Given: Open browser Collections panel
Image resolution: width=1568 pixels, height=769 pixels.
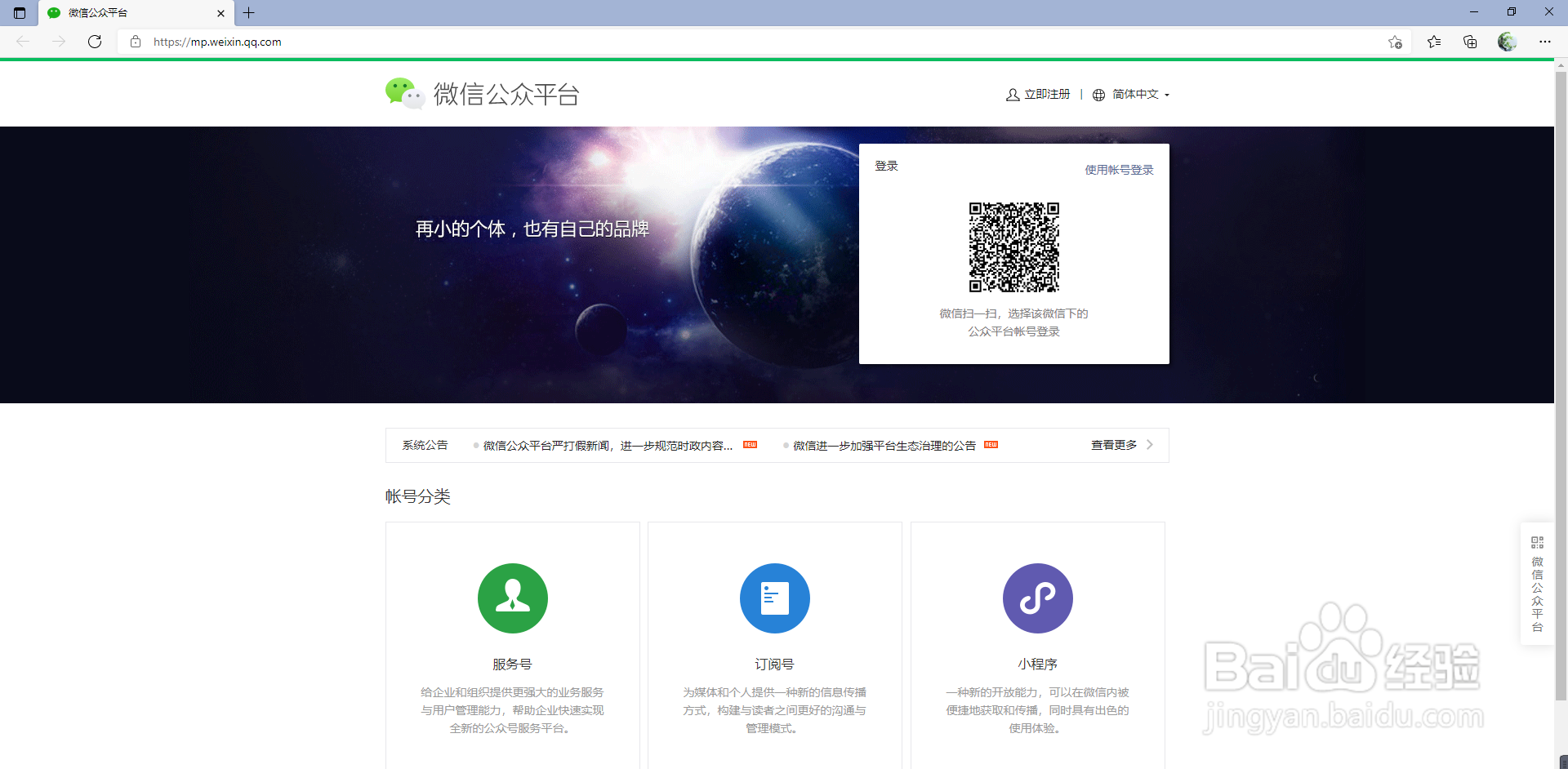Looking at the screenshot, I should click(1471, 42).
